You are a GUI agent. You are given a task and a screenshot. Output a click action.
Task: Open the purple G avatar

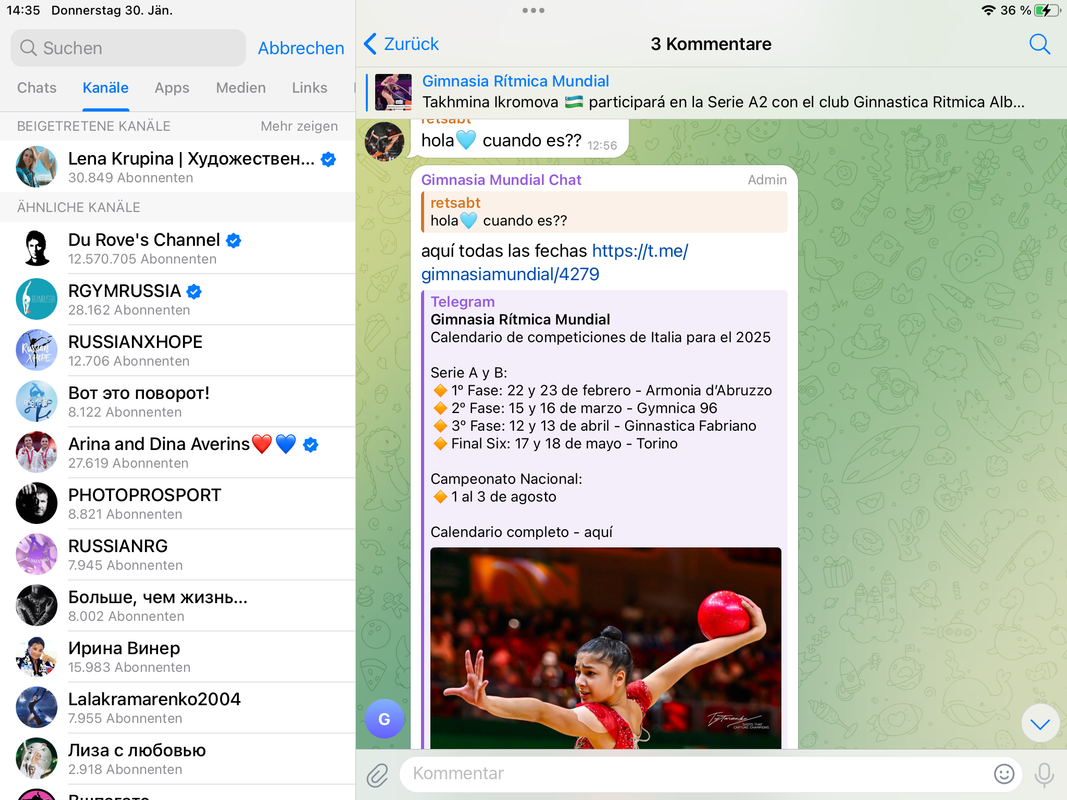point(384,719)
